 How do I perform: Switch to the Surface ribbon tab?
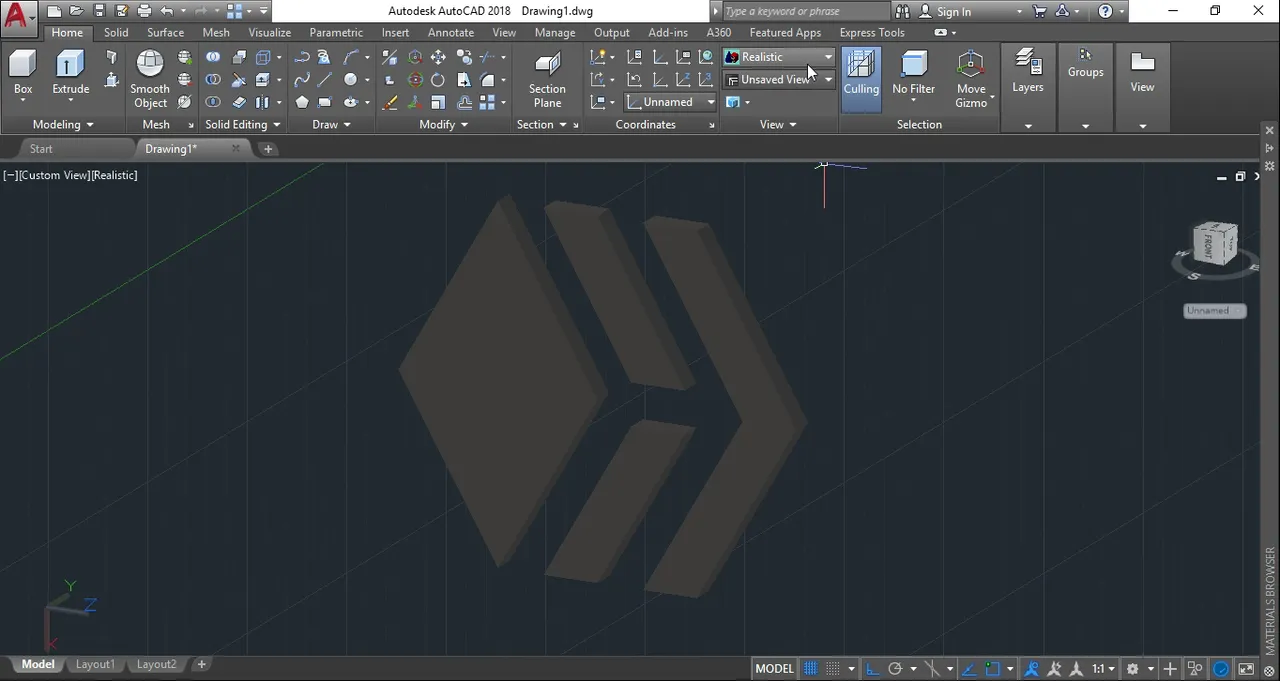click(x=165, y=32)
